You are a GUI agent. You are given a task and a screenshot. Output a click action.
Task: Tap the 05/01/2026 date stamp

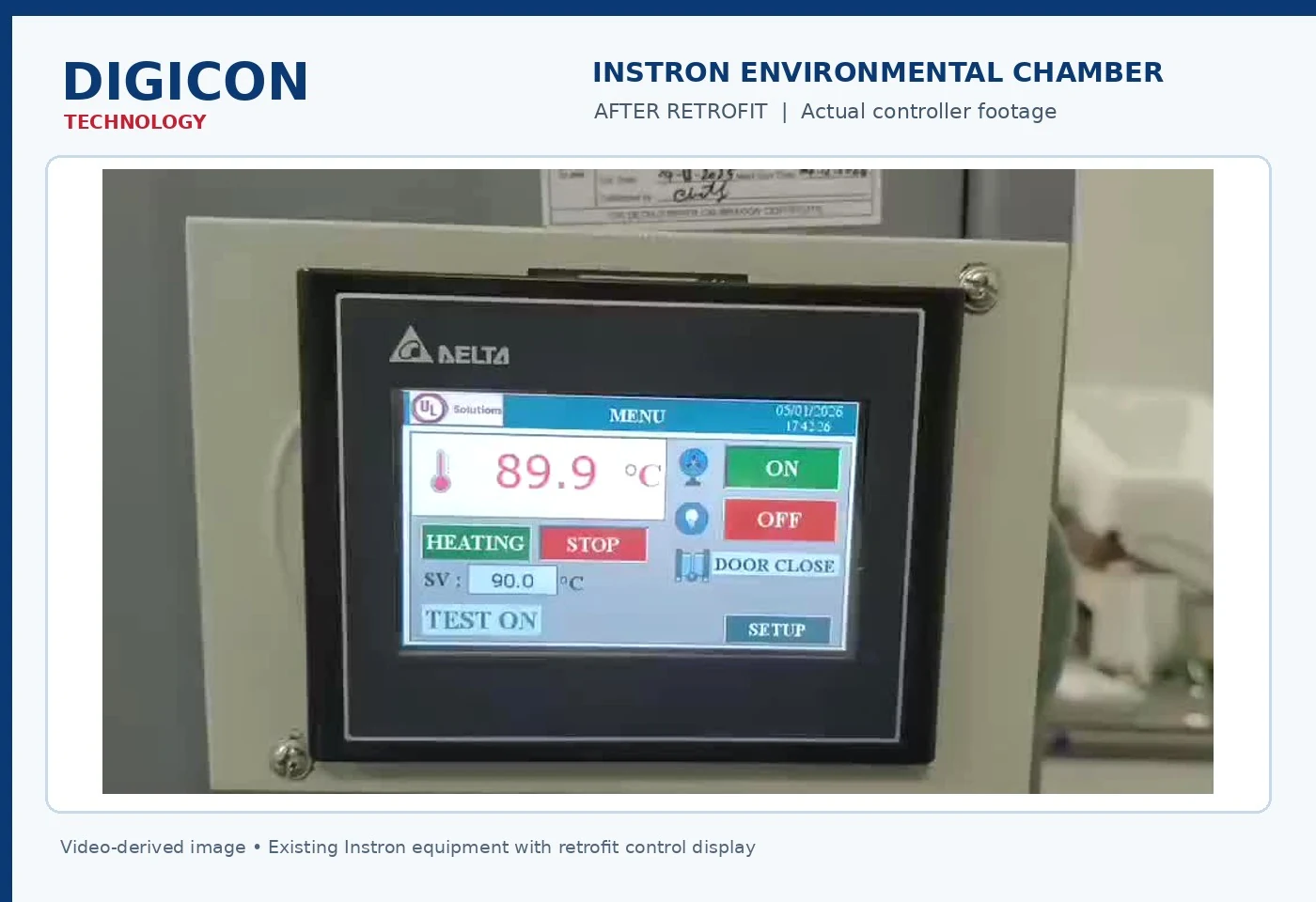tap(809, 411)
